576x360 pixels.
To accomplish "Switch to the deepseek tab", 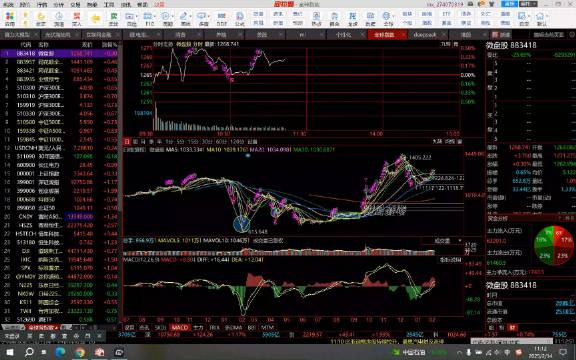I will click(425, 35).
